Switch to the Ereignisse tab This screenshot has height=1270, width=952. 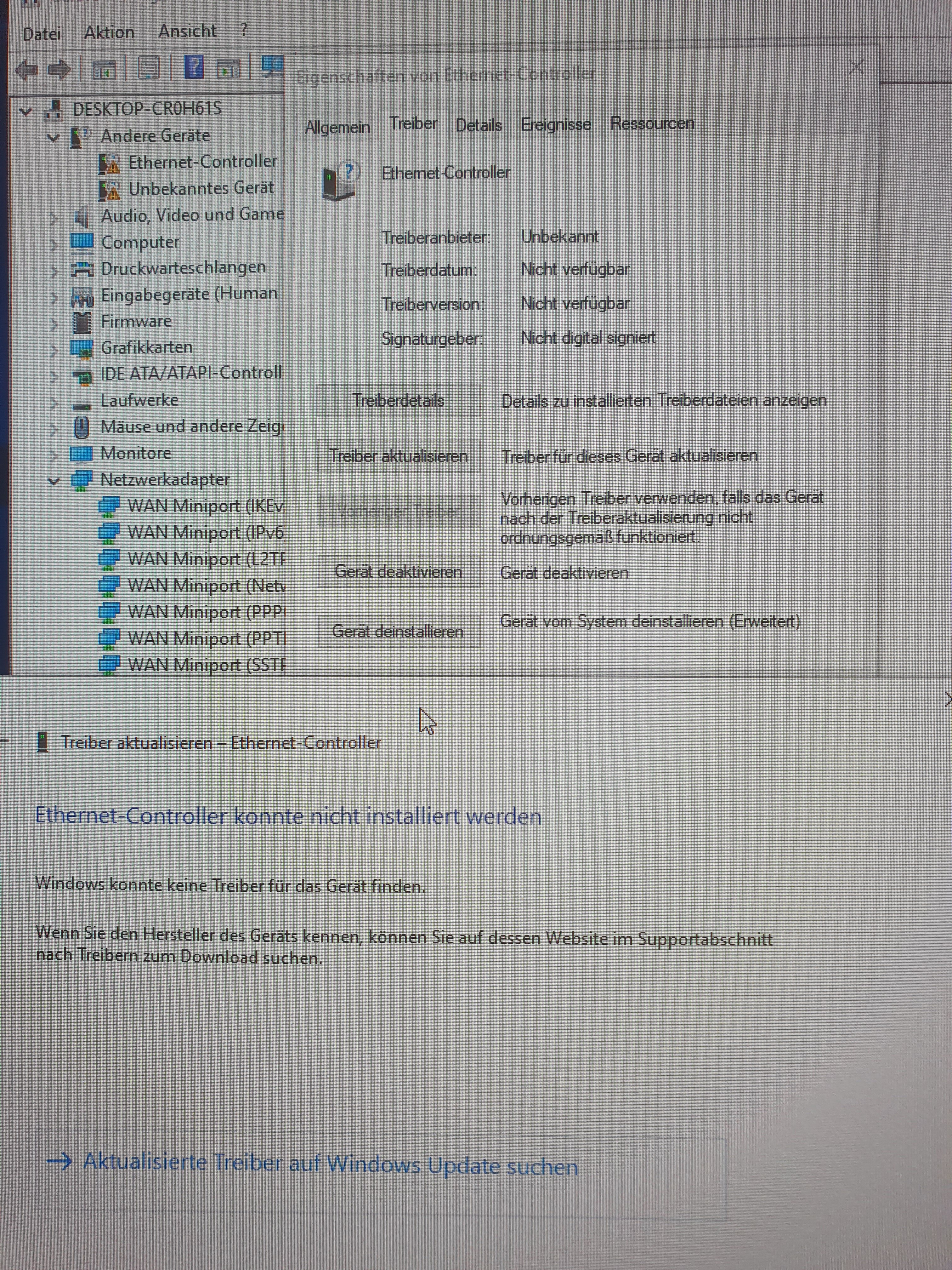pos(555,125)
